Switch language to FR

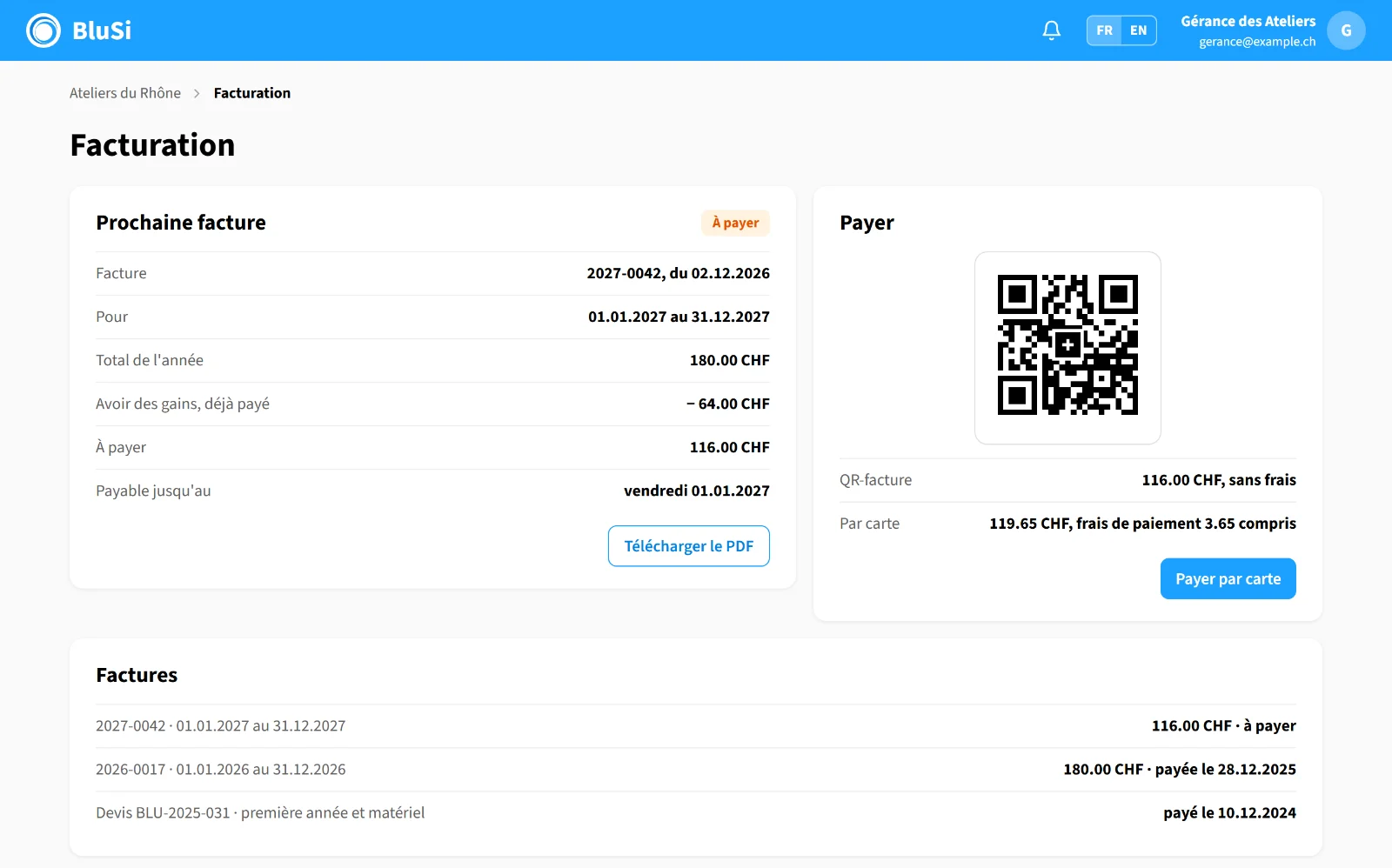coord(1104,30)
